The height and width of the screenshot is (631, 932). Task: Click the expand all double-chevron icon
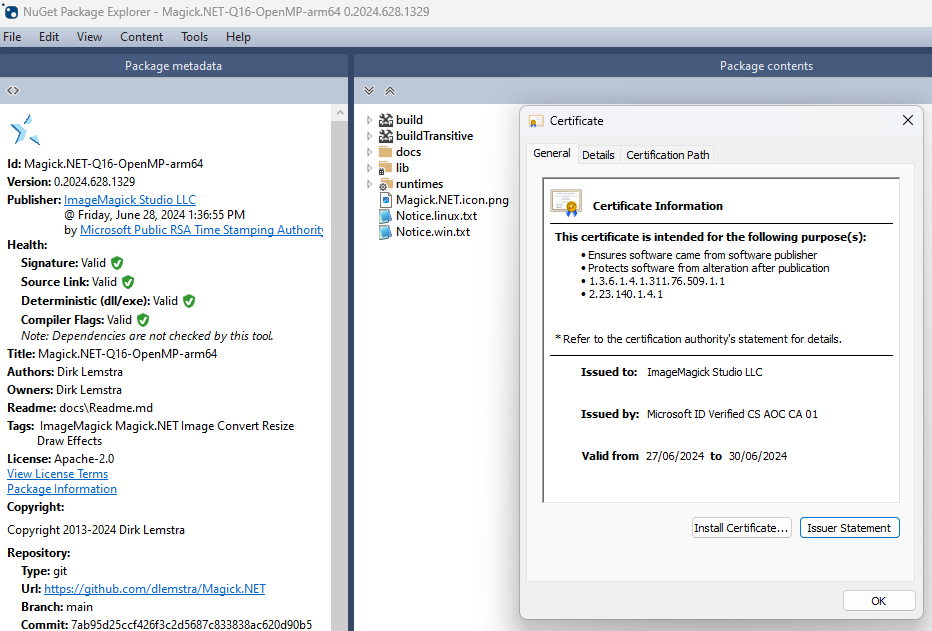pyautogui.click(x=369, y=91)
